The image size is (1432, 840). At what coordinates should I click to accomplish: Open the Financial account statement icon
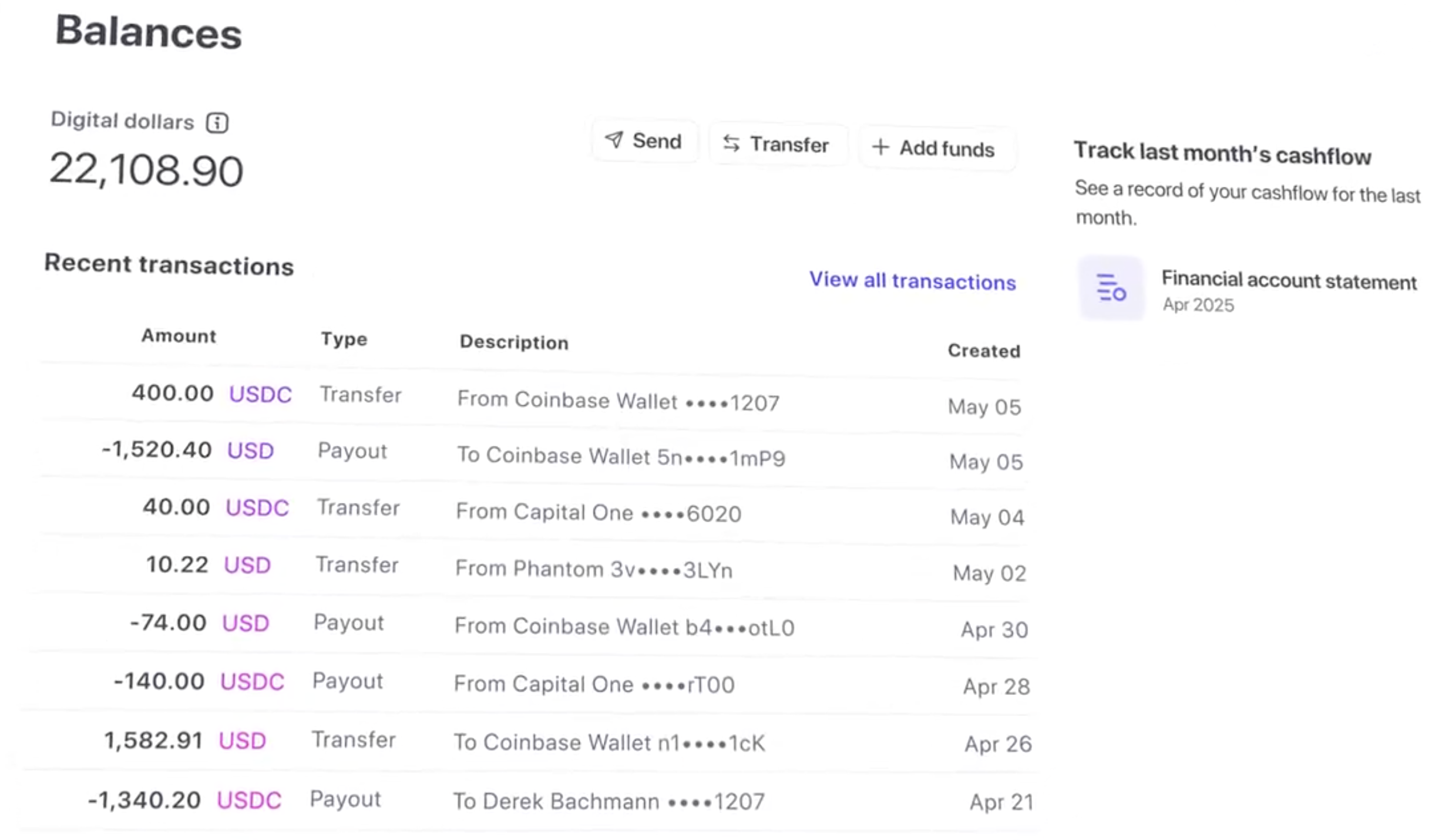point(1110,288)
